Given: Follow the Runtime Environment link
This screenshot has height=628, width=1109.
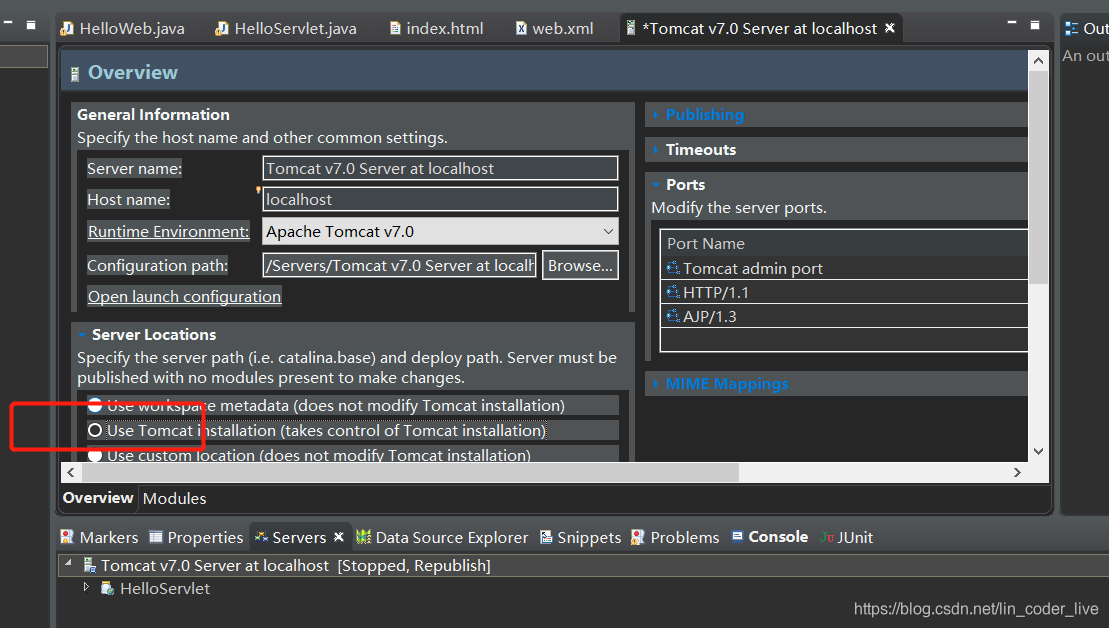Looking at the screenshot, I should (x=168, y=231).
